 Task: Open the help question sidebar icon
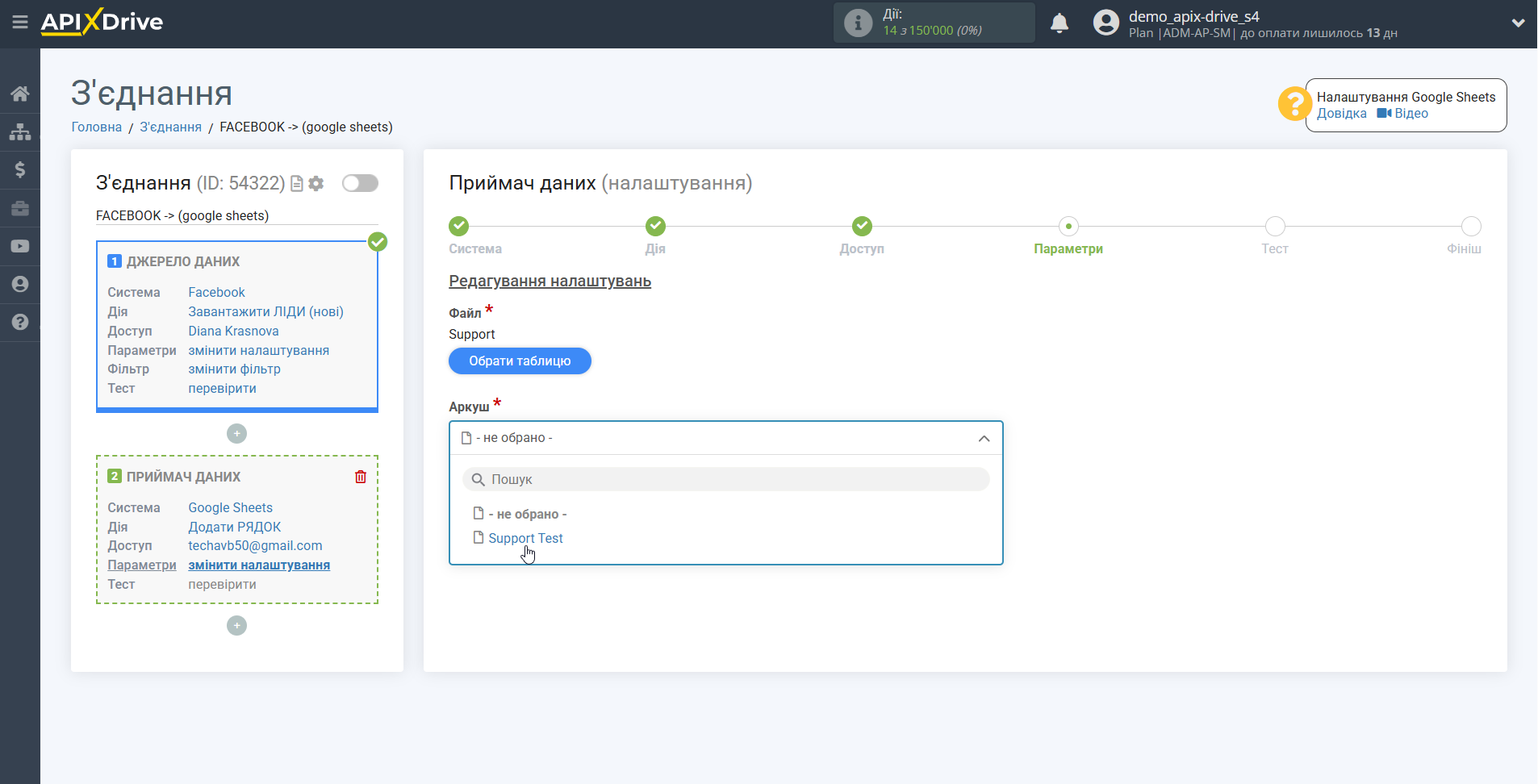pos(20,322)
